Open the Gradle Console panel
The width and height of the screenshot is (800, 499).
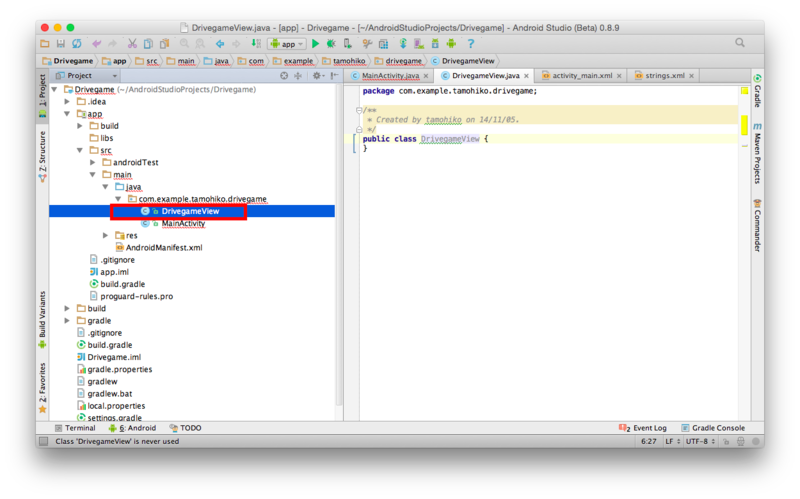[713, 428]
